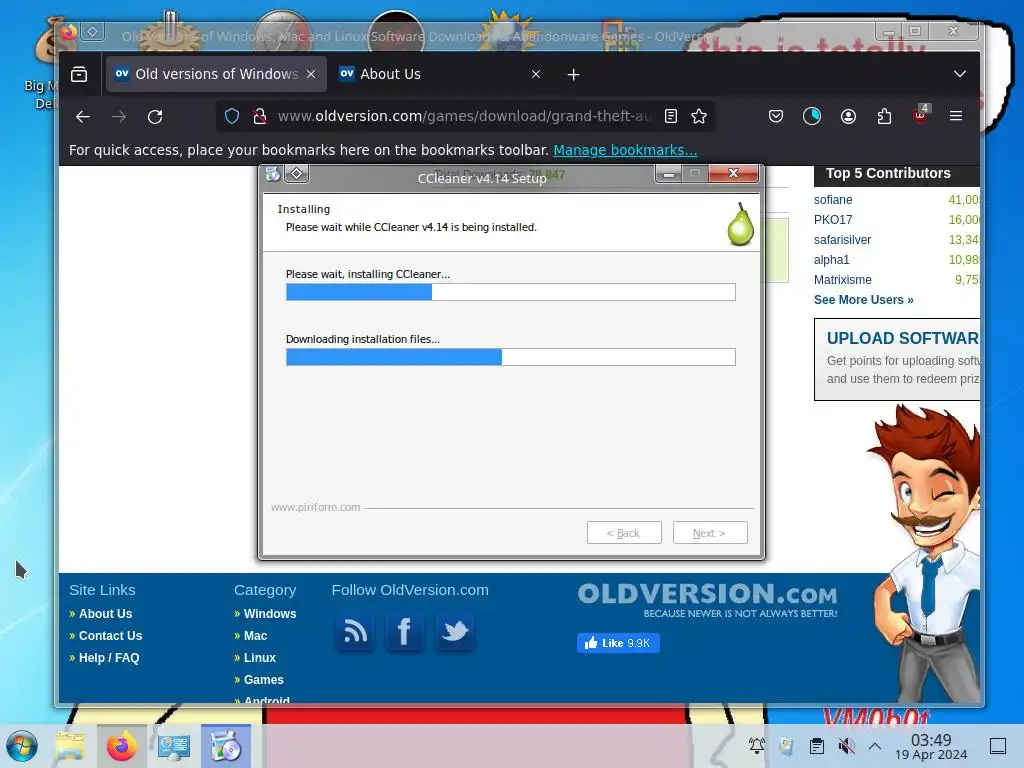Screen dimensions: 1024x768
Task: Activate Firefox in the taskbar
Action: 122,746
